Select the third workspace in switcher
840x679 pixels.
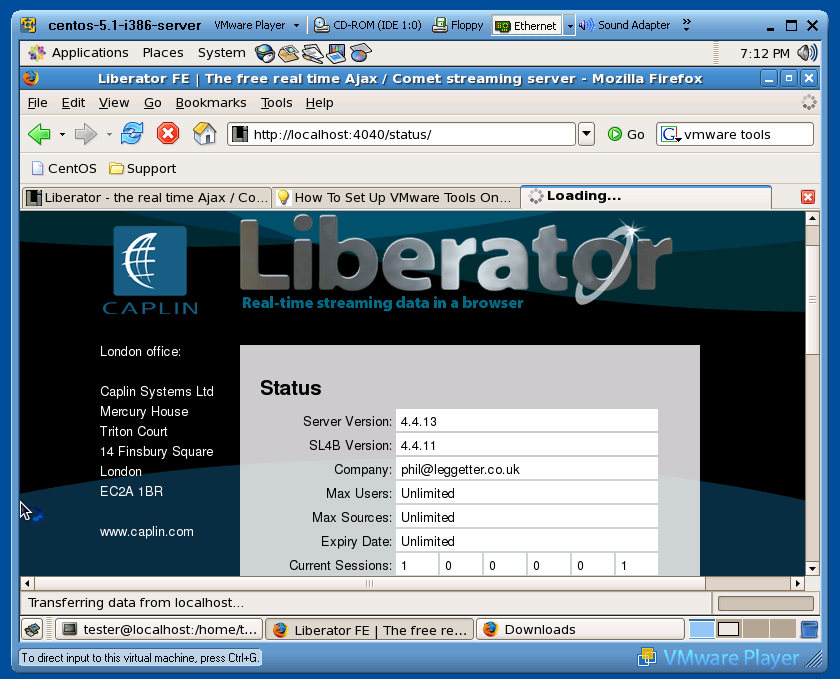click(x=755, y=629)
